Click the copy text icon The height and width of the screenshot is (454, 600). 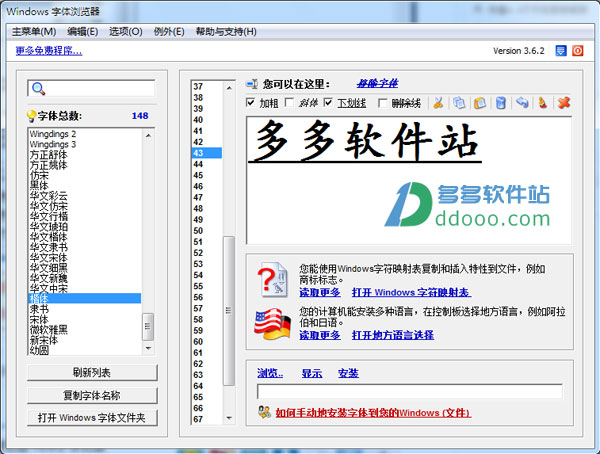[459, 103]
